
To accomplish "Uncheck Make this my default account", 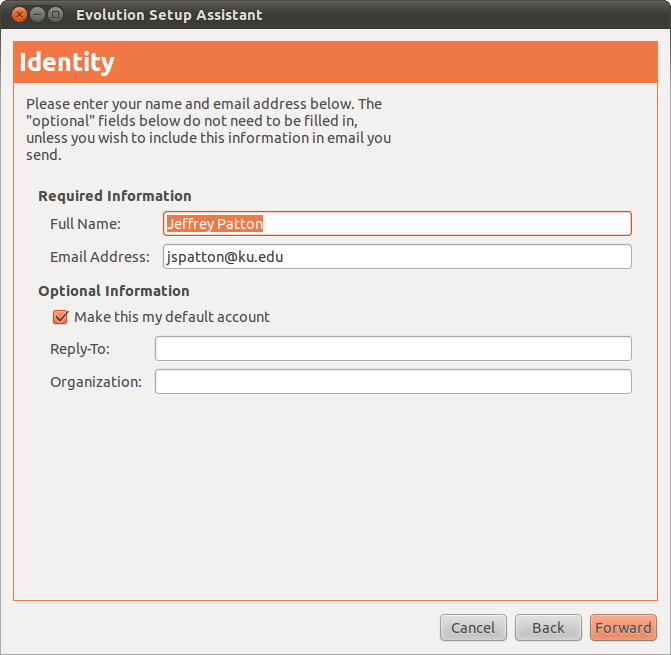I will [x=60, y=317].
